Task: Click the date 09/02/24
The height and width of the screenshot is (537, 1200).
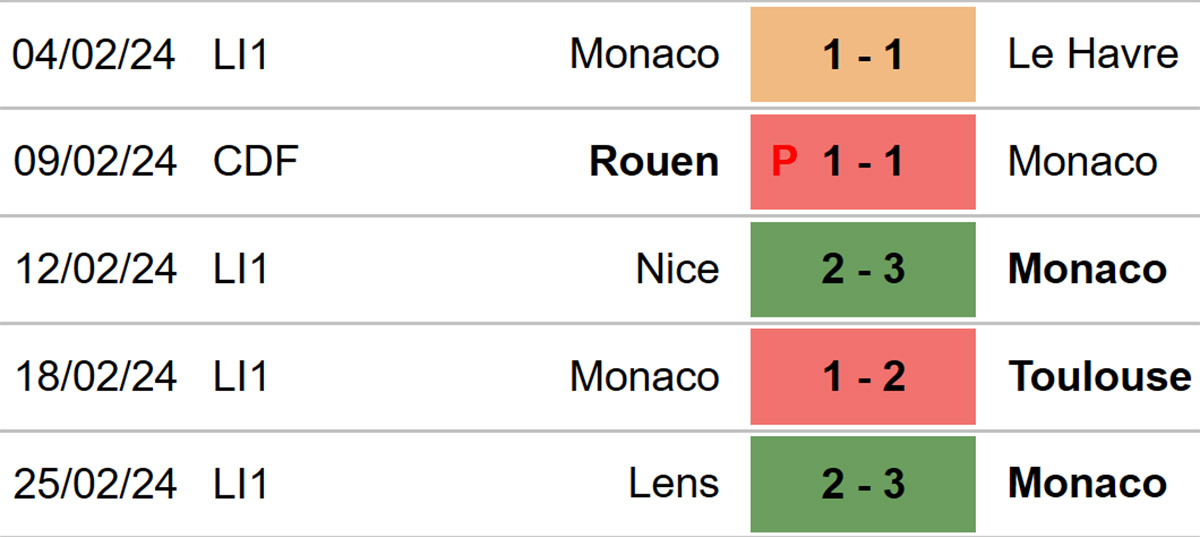Action: 94,162
